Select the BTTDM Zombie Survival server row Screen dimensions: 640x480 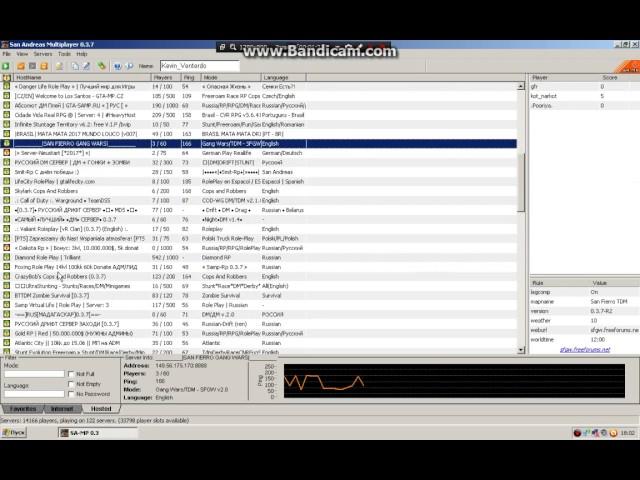pyautogui.click(x=259, y=296)
